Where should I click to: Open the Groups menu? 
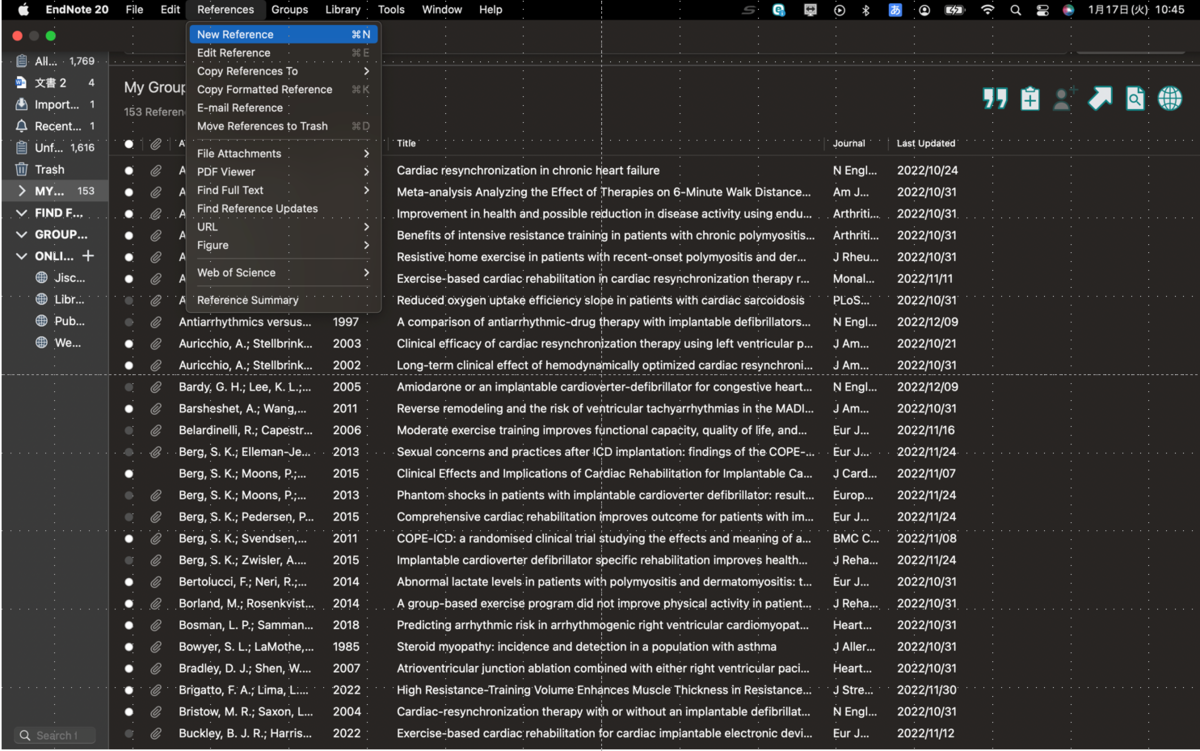tap(290, 10)
